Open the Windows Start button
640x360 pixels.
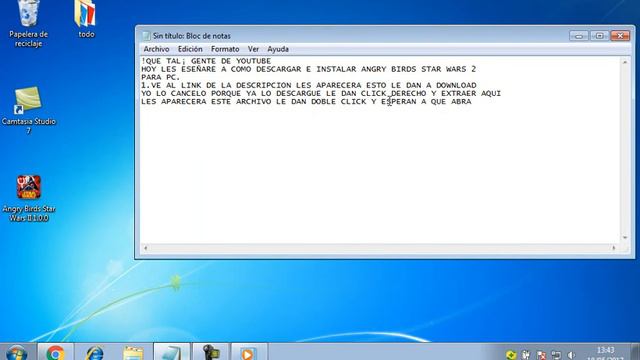(x=17, y=352)
